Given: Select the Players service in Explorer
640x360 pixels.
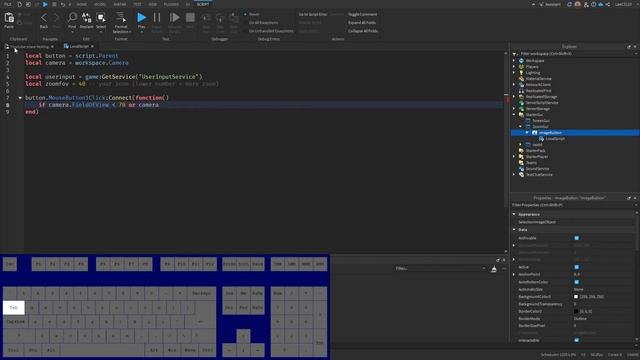Looking at the screenshot, I should point(532,67).
